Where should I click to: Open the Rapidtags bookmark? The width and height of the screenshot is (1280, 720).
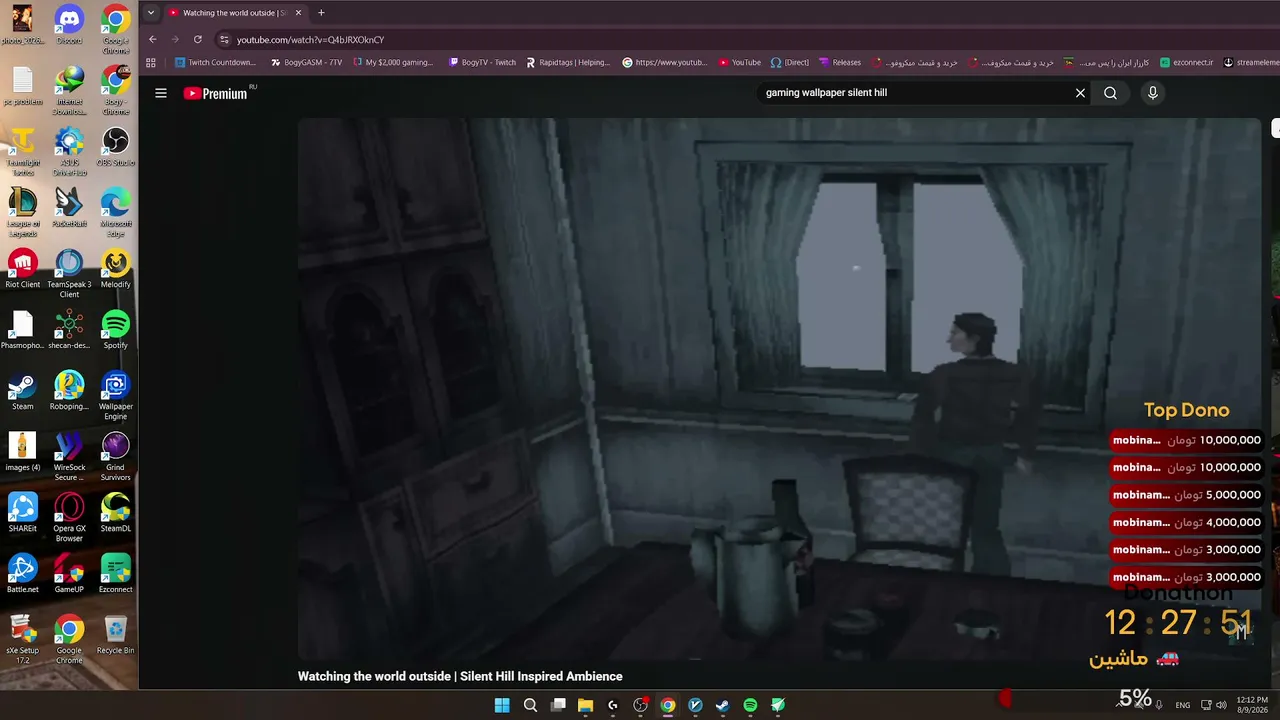tap(568, 62)
